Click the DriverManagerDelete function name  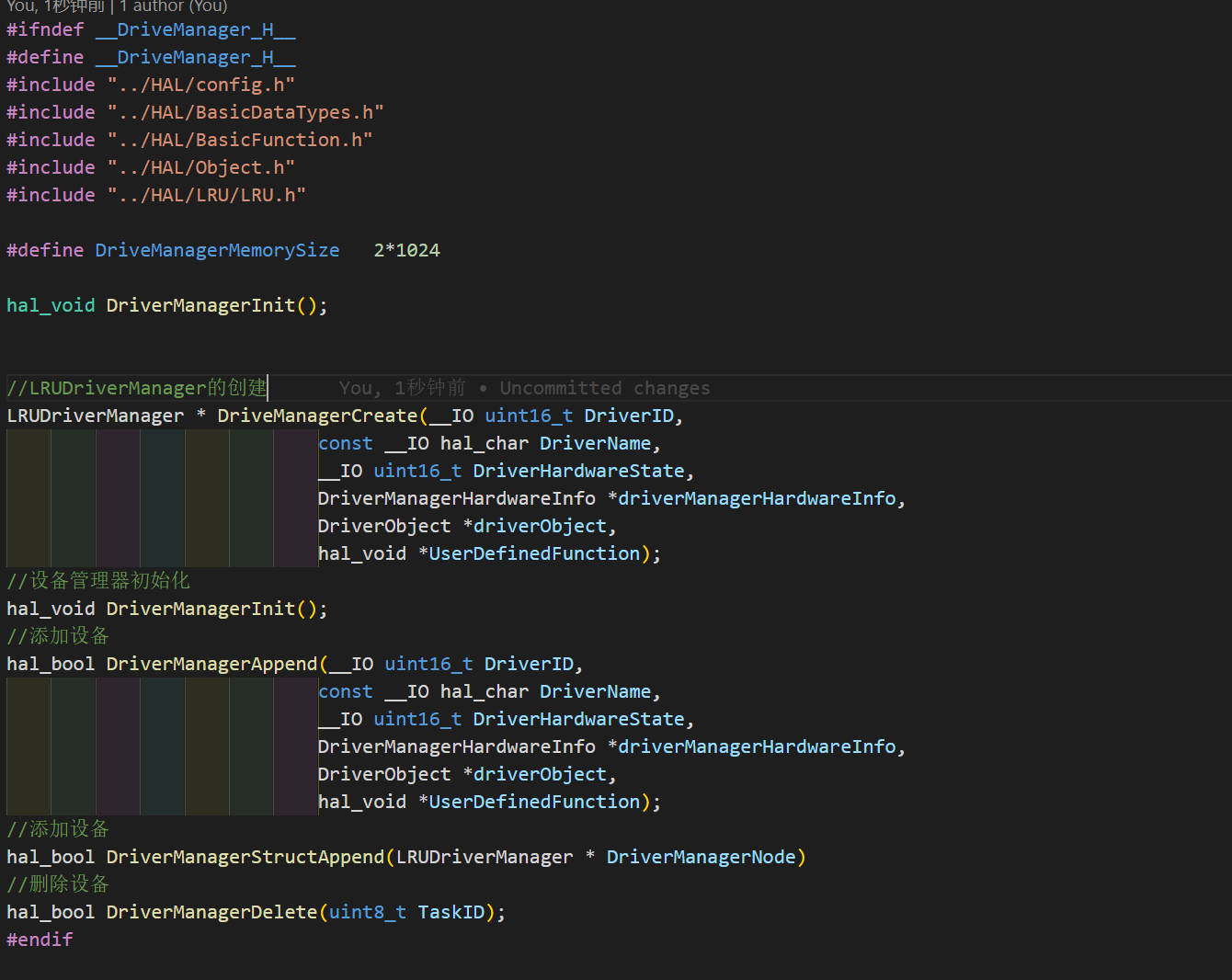click(211, 912)
